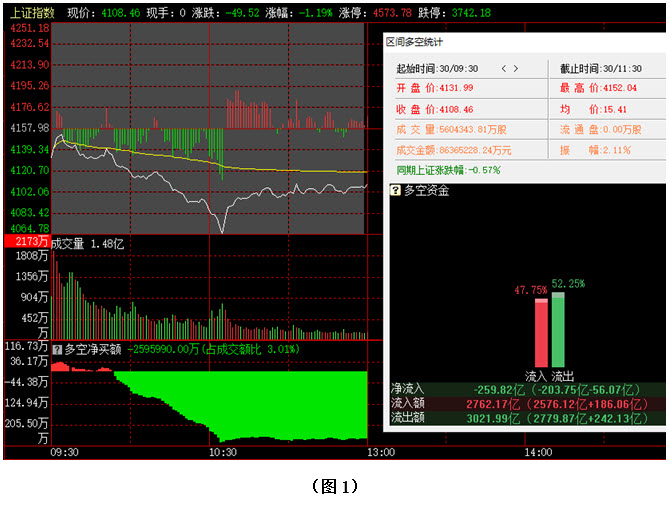
Task: Click the left arrow next to 起始时间
Action: pos(503,69)
